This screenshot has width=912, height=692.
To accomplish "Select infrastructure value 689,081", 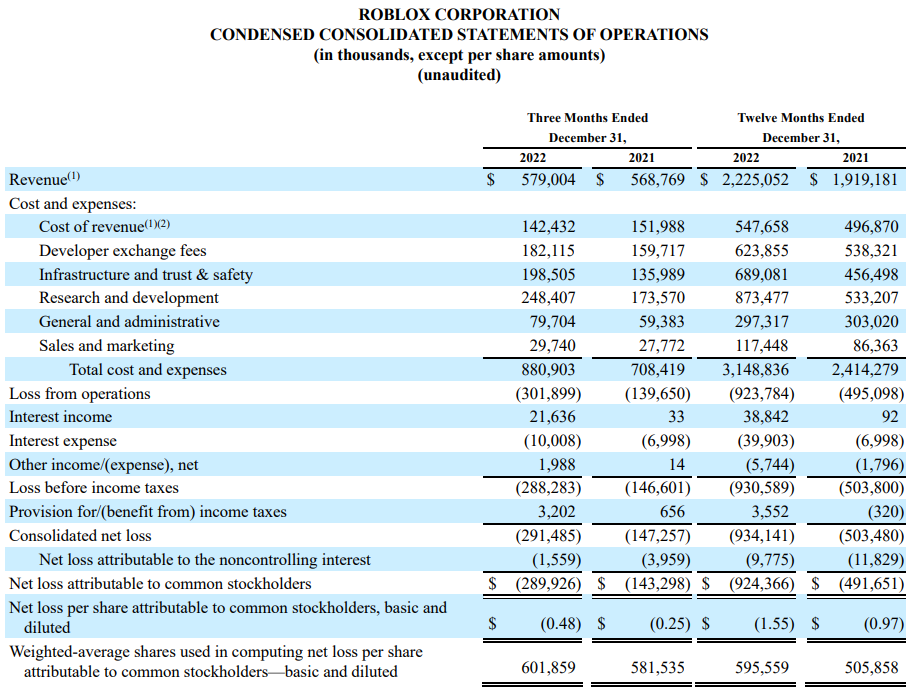I will [x=762, y=274].
